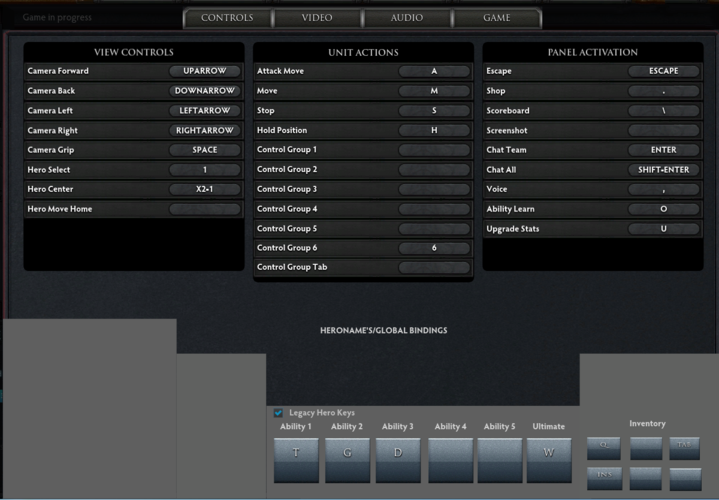Select the Hold Position H binding
719x500 pixels.
coord(434,131)
